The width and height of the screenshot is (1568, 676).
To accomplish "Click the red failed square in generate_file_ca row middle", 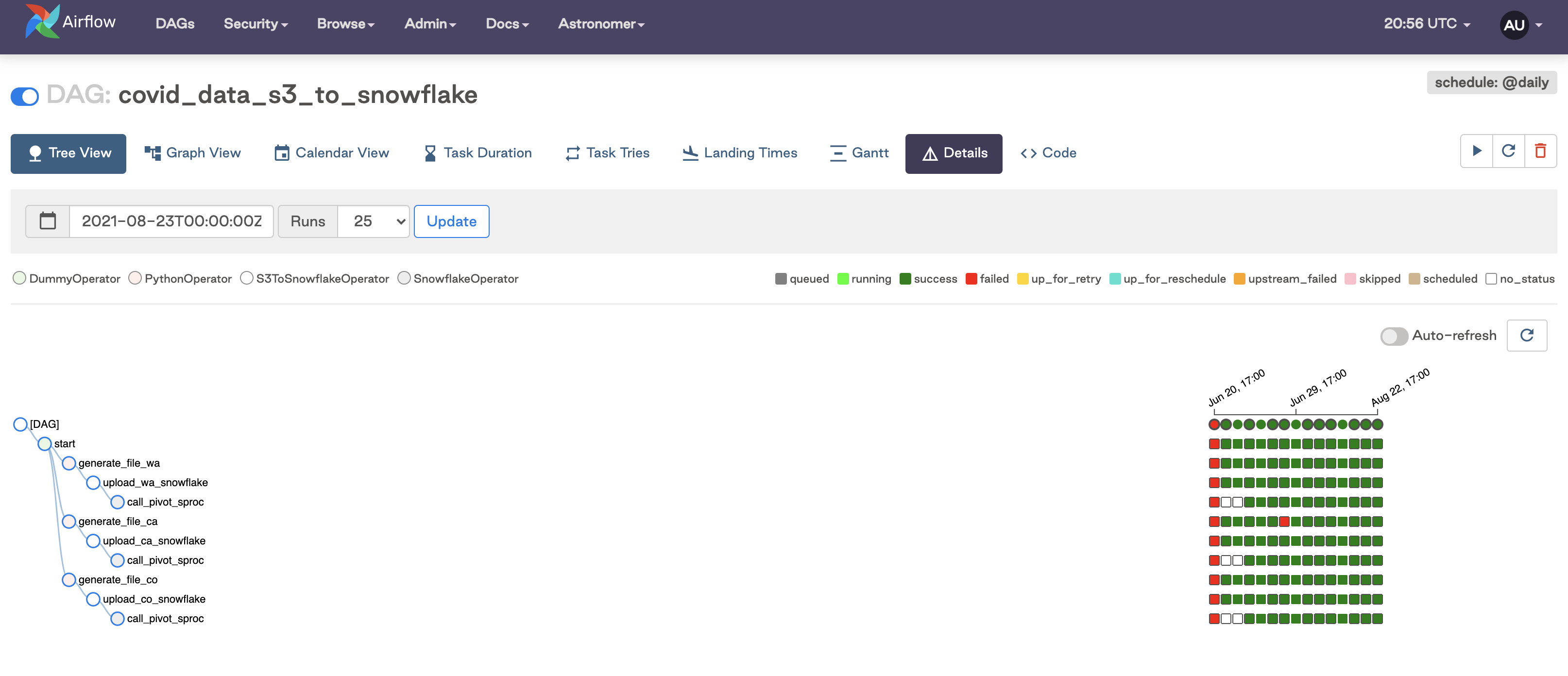I will [x=1284, y=522].
